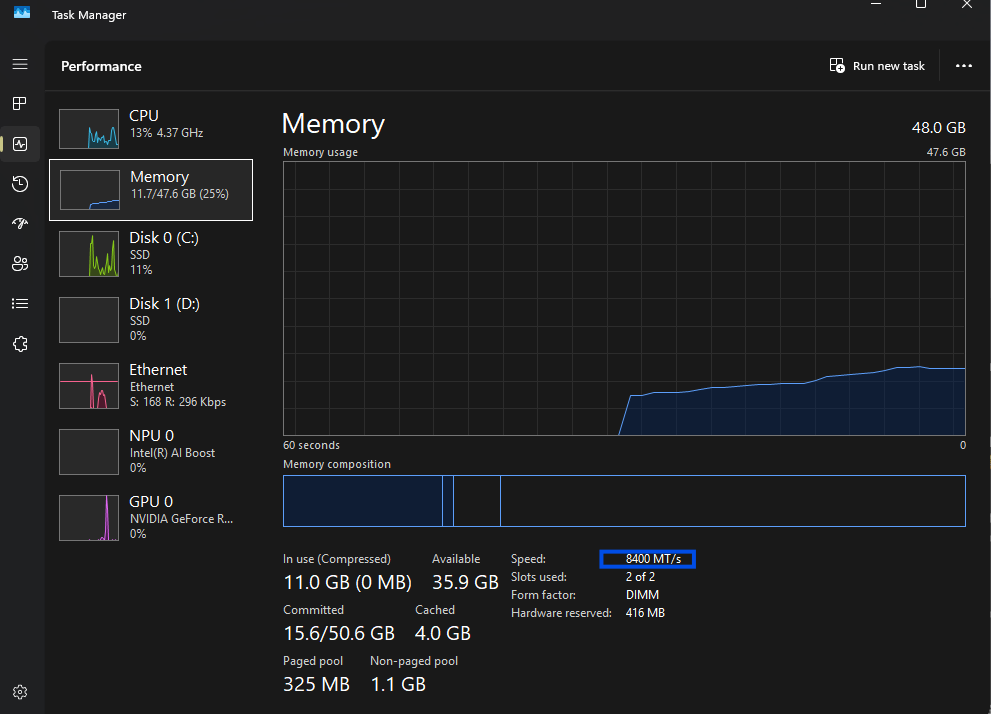Open the Users page
Image resolution: width=991 pixels, height=714 pixels.
[20, 263]
